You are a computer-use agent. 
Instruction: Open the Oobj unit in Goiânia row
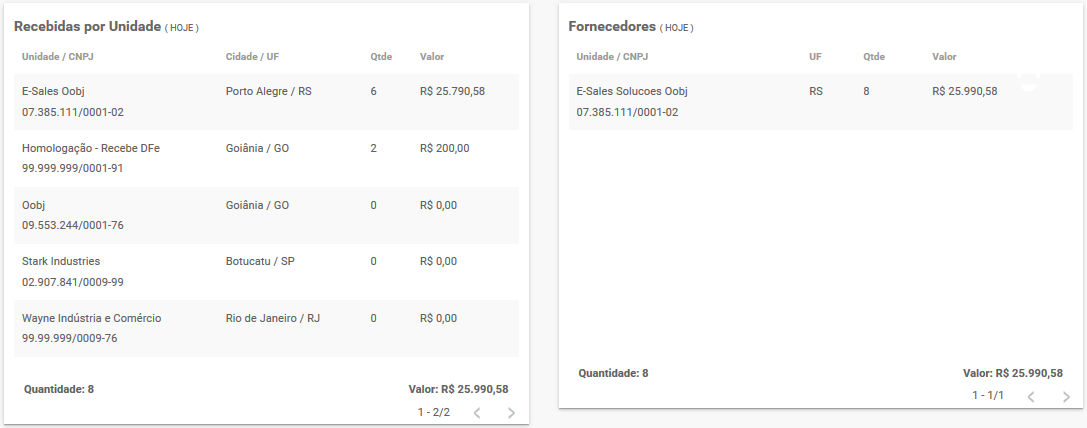tap(266, 215)
